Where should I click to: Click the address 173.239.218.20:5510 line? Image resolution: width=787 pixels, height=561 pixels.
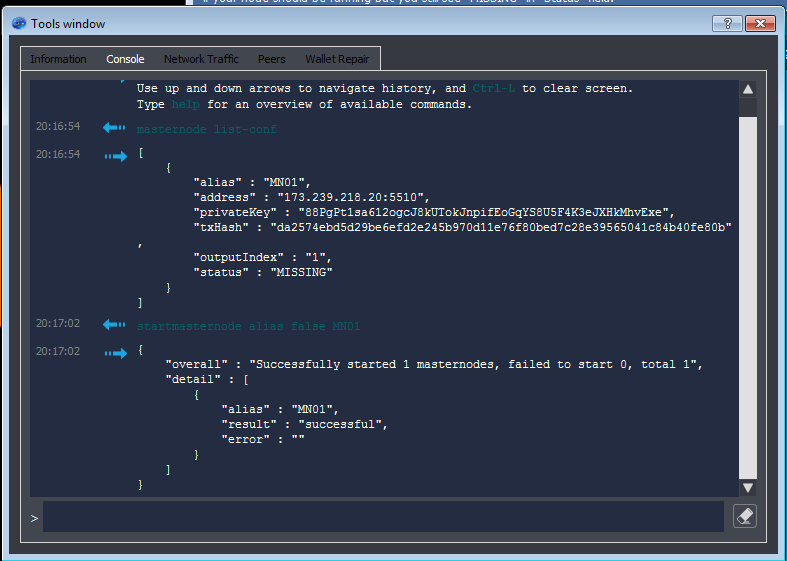(312, 197)
